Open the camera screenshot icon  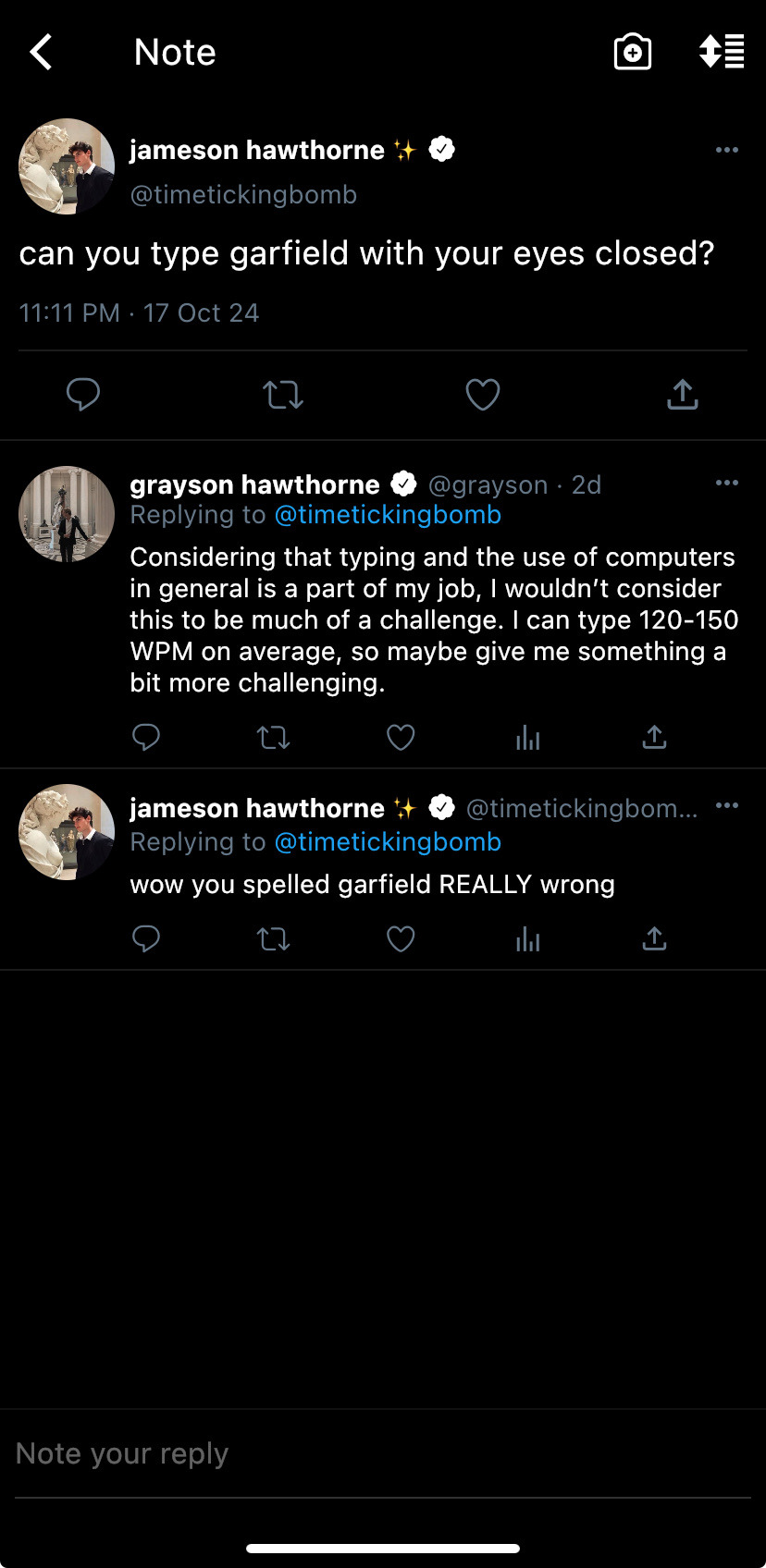633,53
